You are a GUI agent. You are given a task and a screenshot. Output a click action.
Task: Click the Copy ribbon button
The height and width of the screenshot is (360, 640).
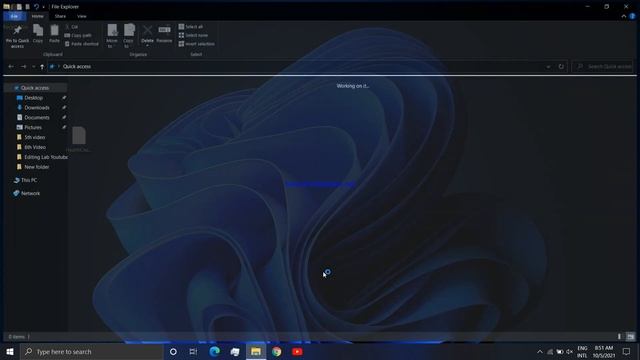click(38, 34)
